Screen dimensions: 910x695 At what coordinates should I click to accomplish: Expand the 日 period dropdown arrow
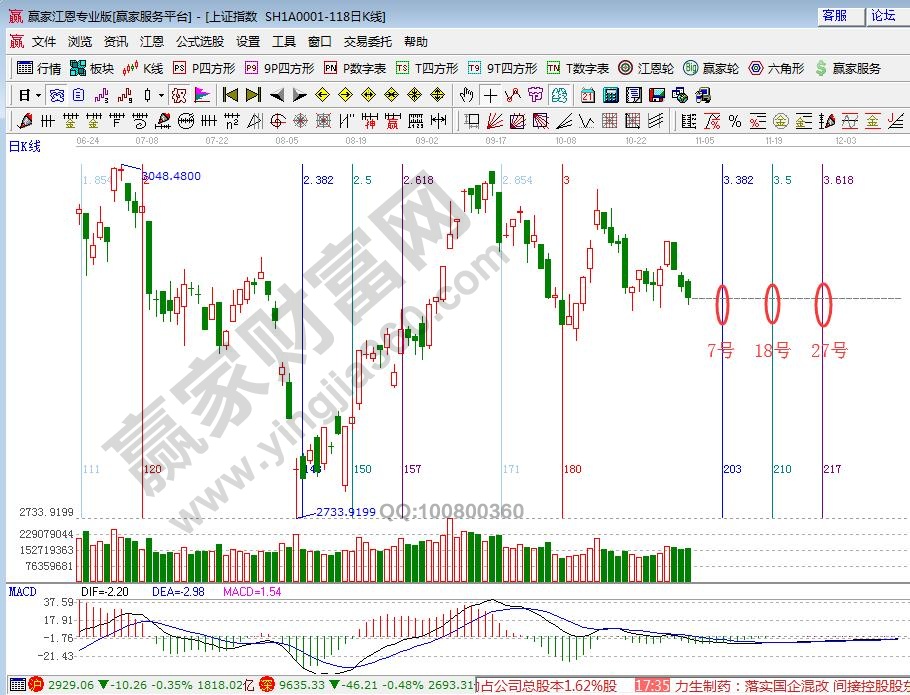pyautogui.click(x=38, y=96)
